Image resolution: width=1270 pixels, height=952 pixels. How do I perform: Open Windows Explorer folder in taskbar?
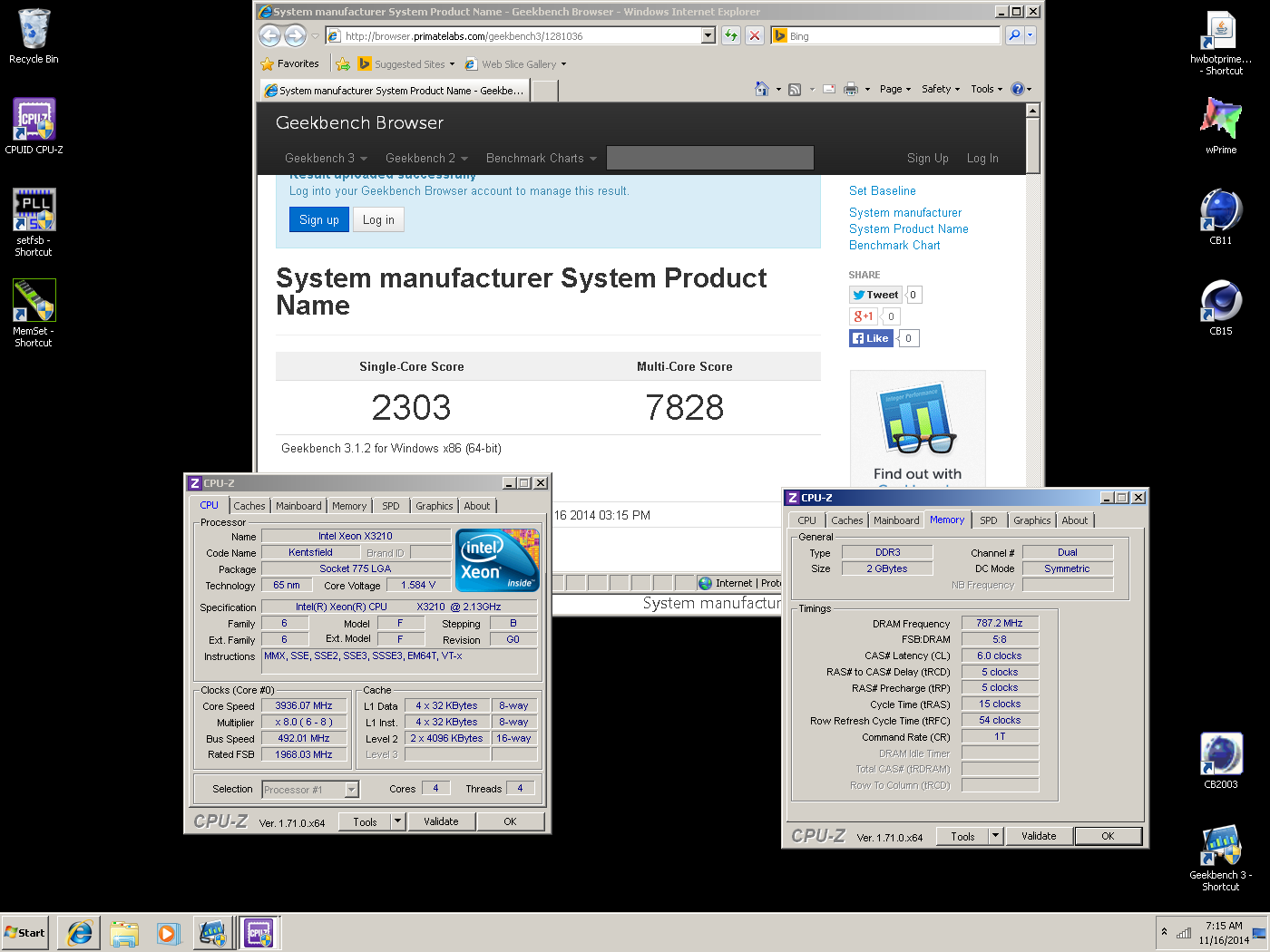pos(124,933)
